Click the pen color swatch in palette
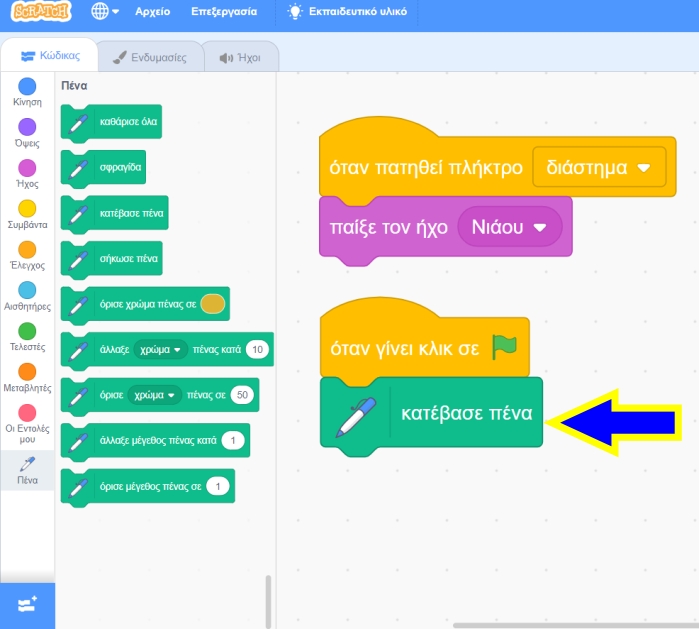 [212, 304]
